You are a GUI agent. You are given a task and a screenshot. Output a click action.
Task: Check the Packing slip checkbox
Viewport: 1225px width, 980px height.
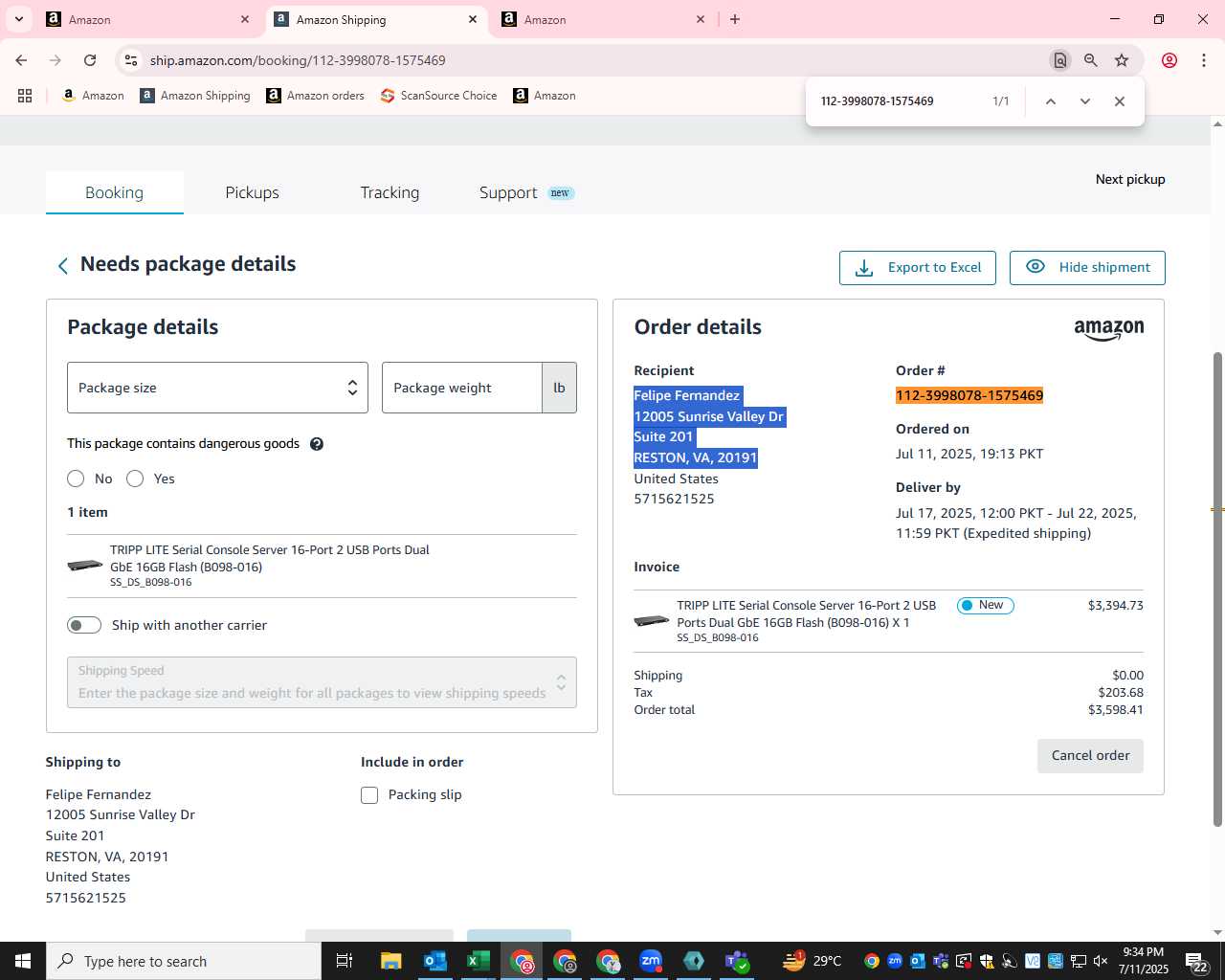pos(369,795)
